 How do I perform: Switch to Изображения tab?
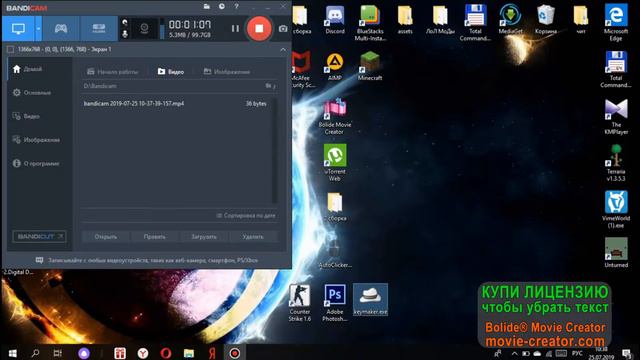227,72
